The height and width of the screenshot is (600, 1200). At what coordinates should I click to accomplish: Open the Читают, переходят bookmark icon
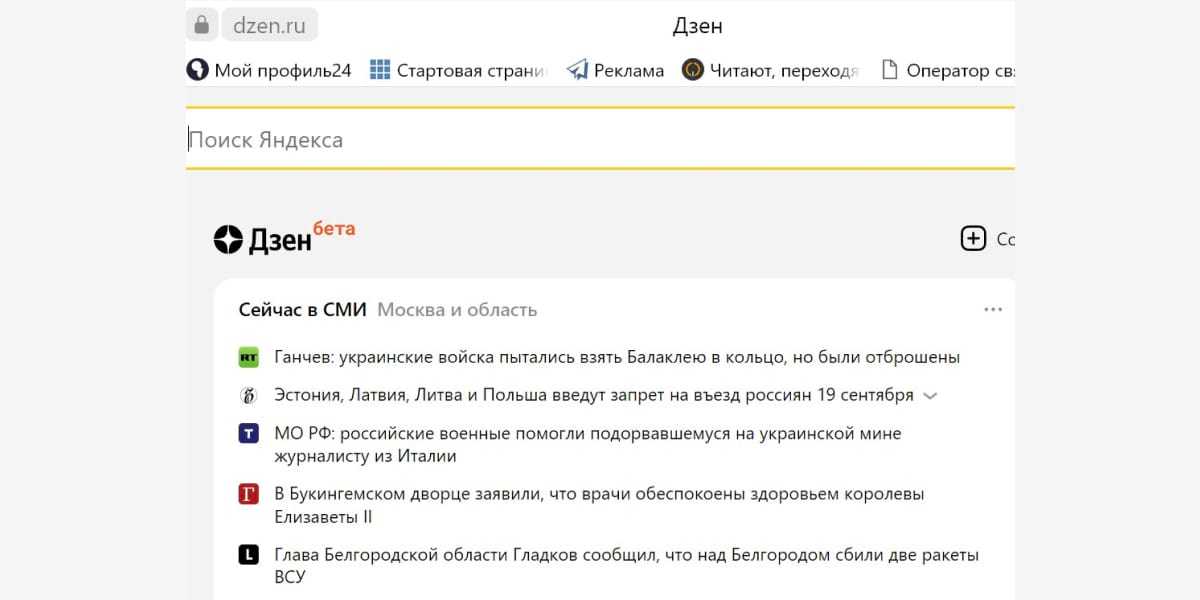click(693, 70)
